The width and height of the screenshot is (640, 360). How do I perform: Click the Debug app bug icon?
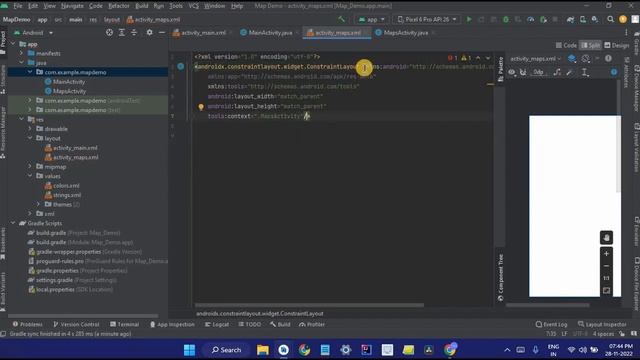tap(506, 19)
